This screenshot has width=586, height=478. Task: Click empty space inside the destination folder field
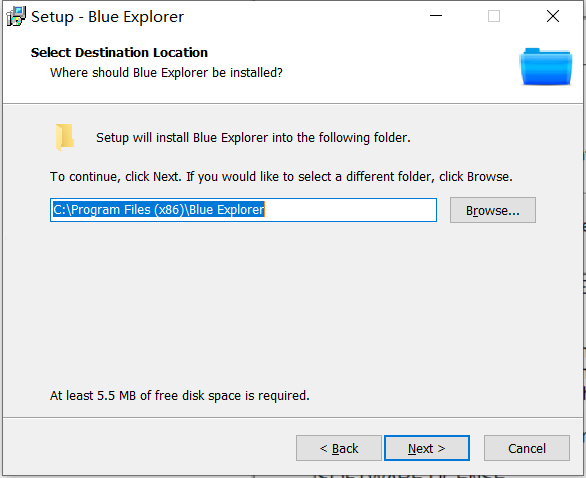tap(350, 210)
